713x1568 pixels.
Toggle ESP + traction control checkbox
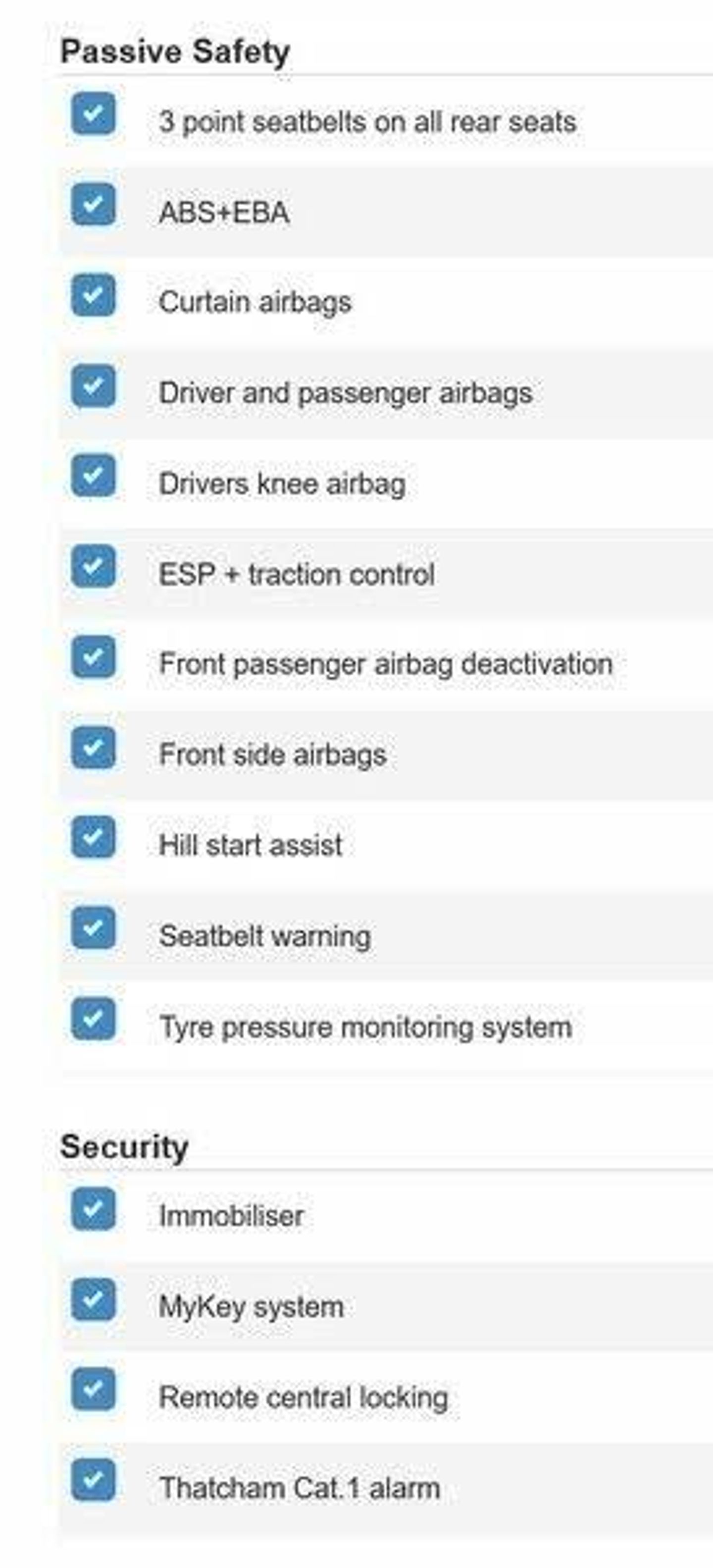coord(93,566)
